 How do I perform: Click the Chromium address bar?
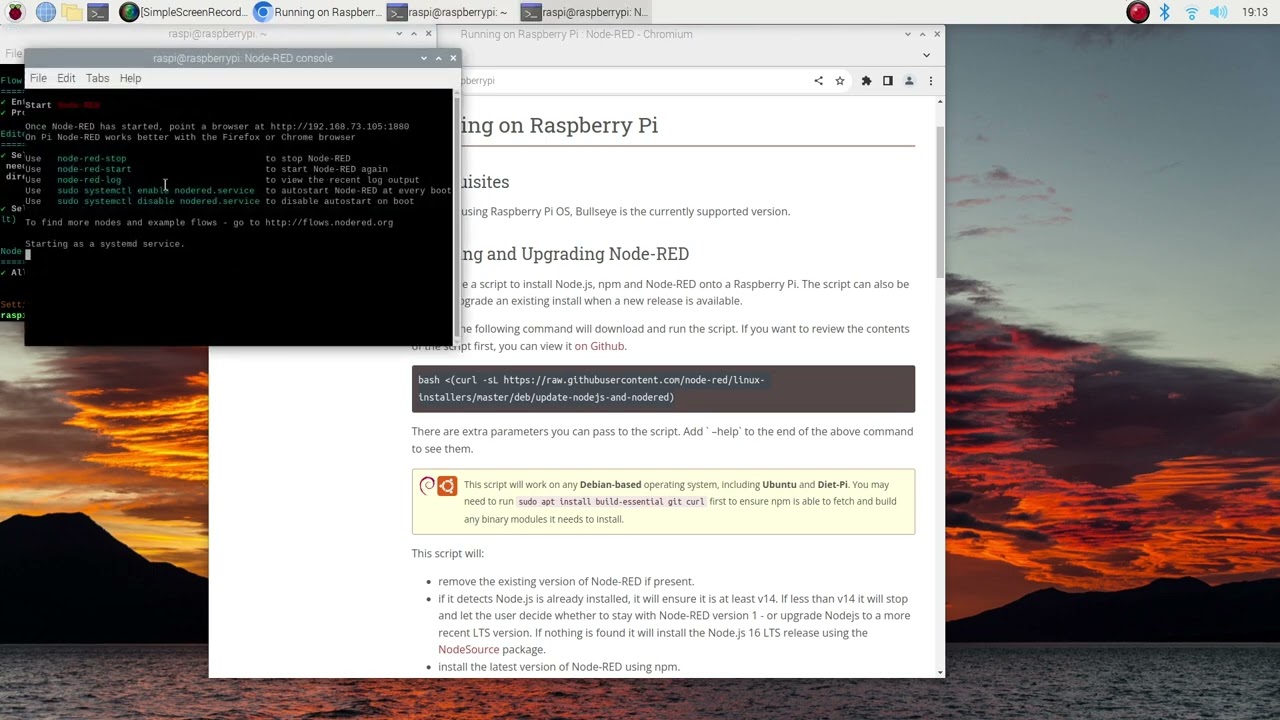point(630,81)
